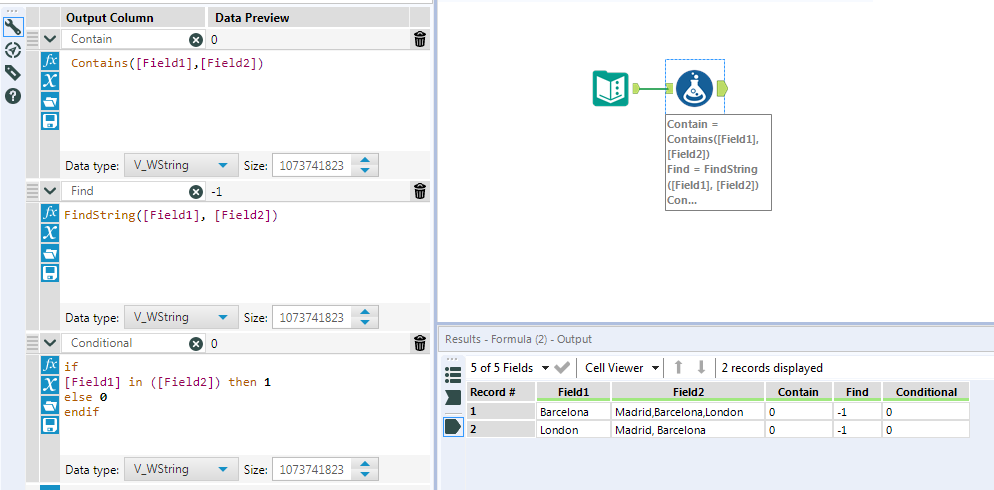
Task: Clear the Conditional column name
Action: pos(196,344)
